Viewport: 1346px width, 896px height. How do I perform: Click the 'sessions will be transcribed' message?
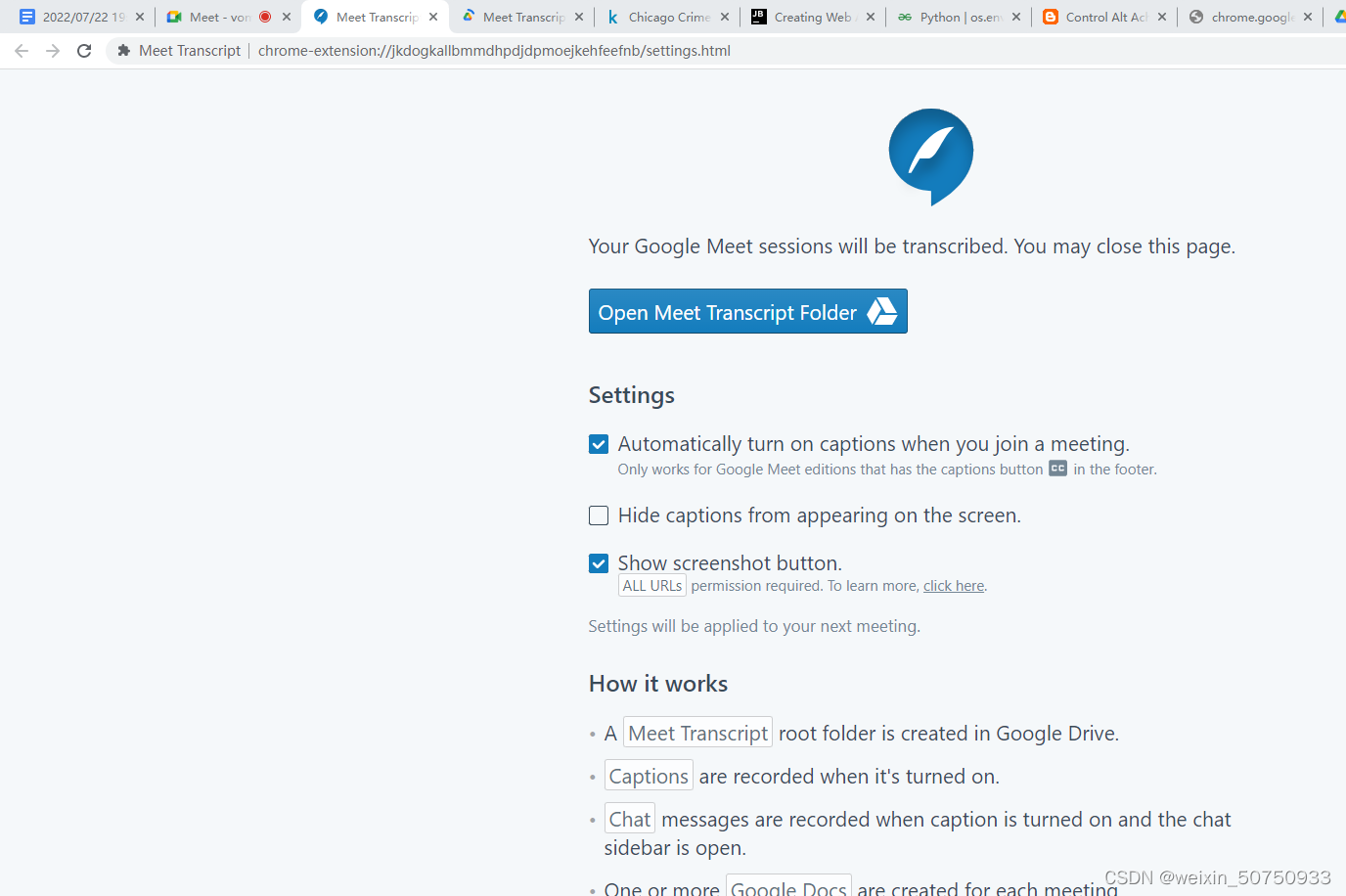(x=912, y=246)
